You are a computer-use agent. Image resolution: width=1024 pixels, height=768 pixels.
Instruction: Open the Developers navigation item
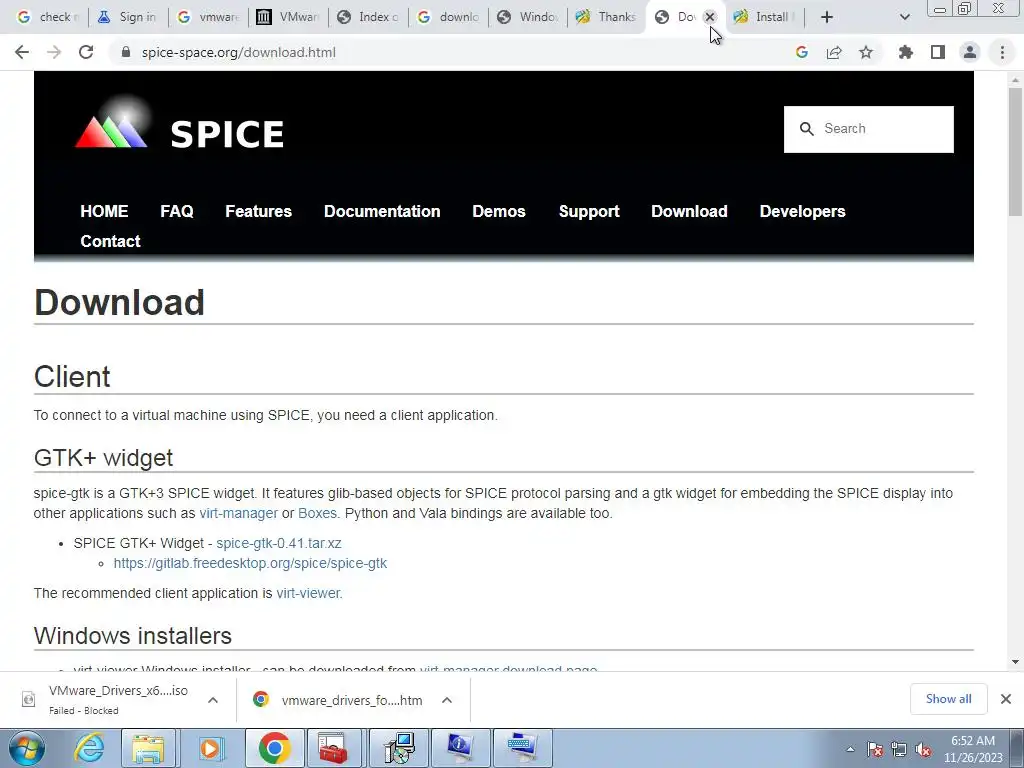pos(803,212)
